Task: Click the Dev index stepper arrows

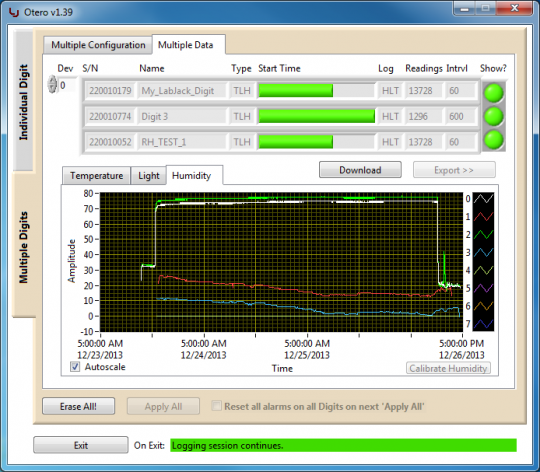Action: coord(52,84)
